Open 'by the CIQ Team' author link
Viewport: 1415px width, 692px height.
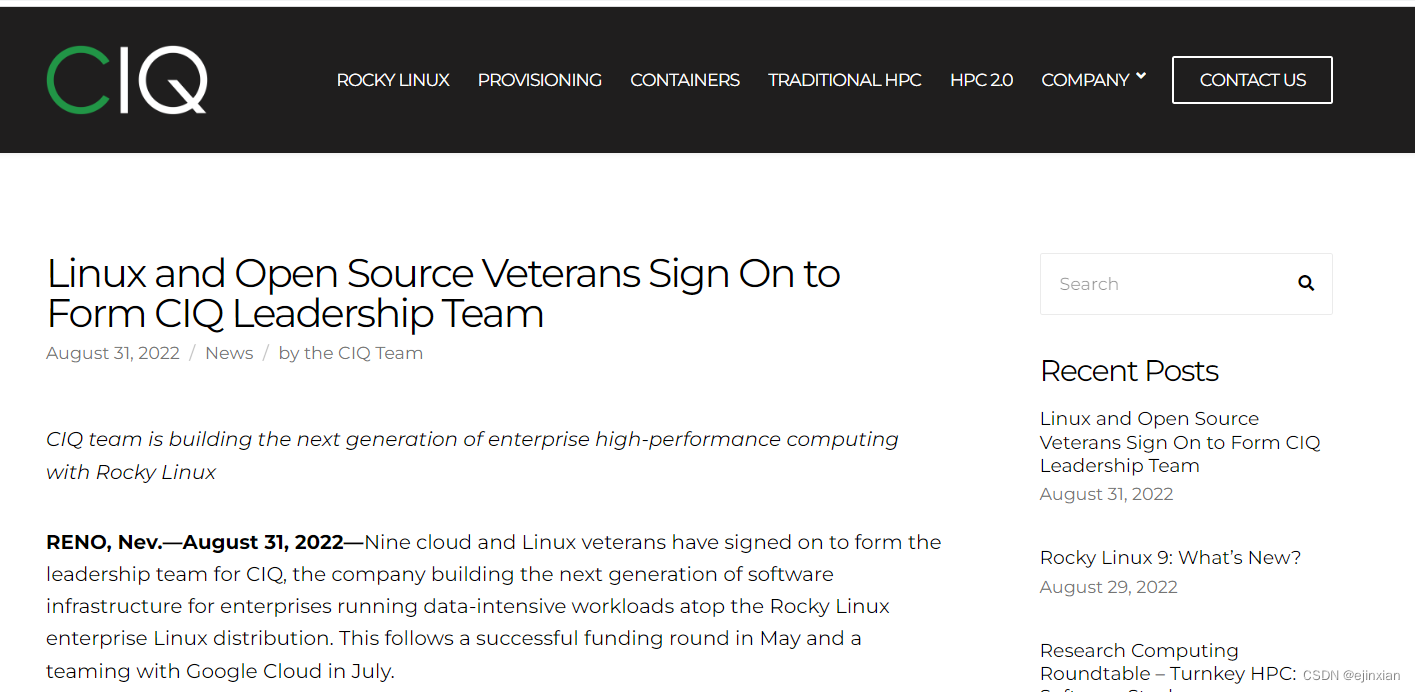coord(351,353)
